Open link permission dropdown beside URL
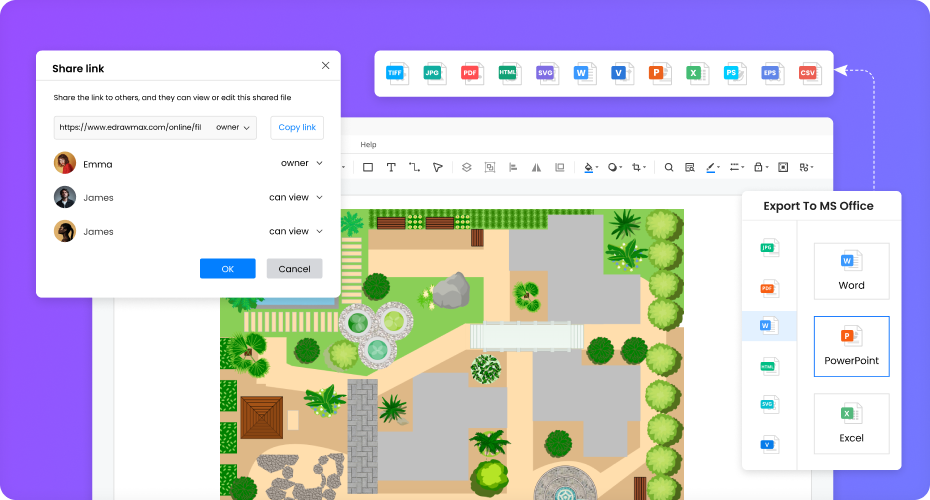The height and width of the screenshot is (500, 930). pyautogui.click(x=233, y=128)
